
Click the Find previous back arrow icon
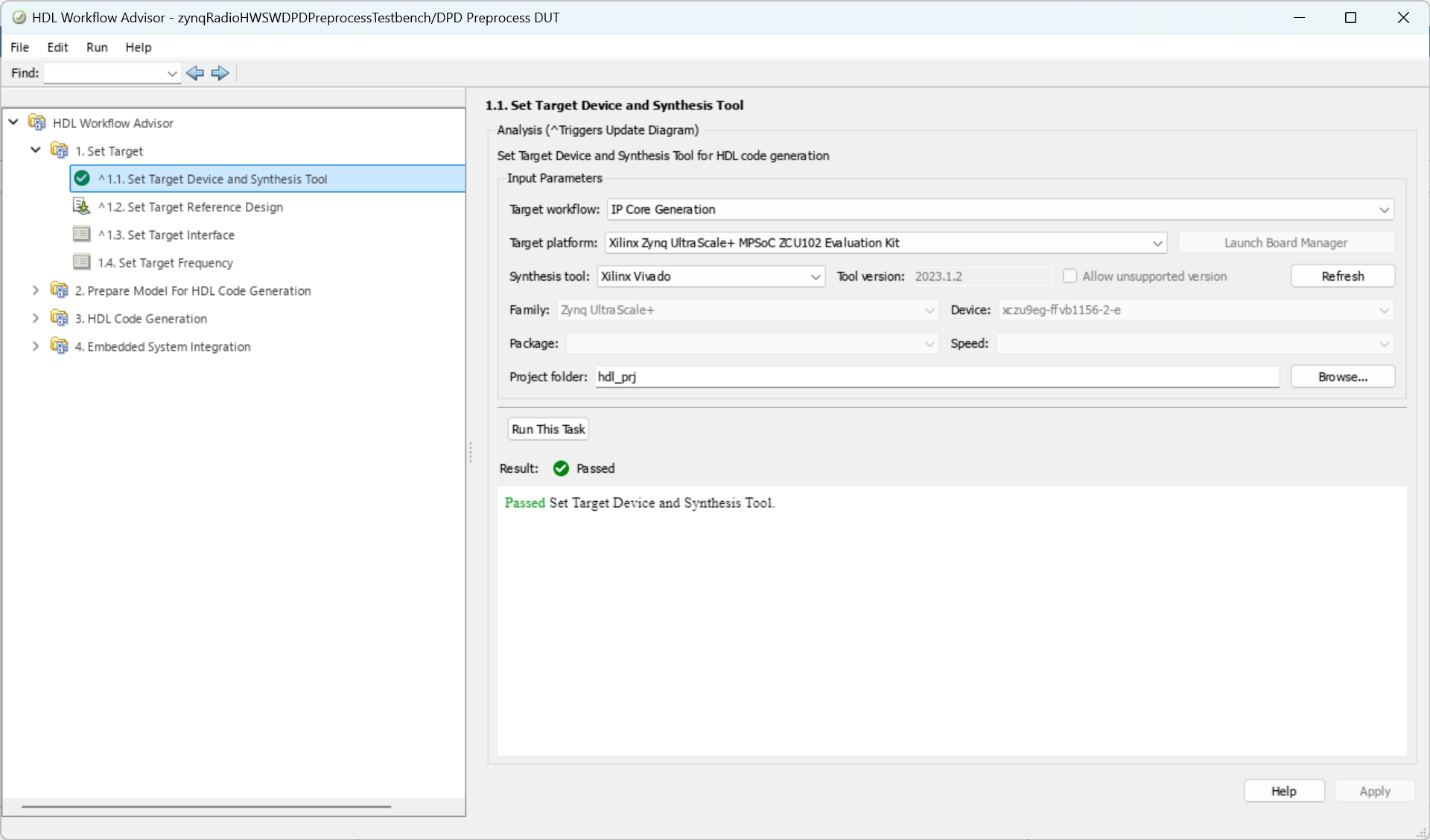(195, 73)
